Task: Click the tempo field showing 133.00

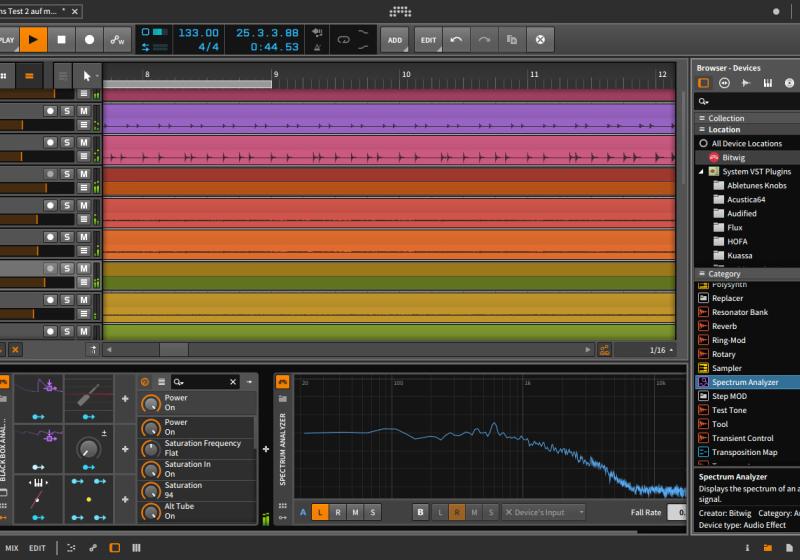Action: tap(198, 33)
